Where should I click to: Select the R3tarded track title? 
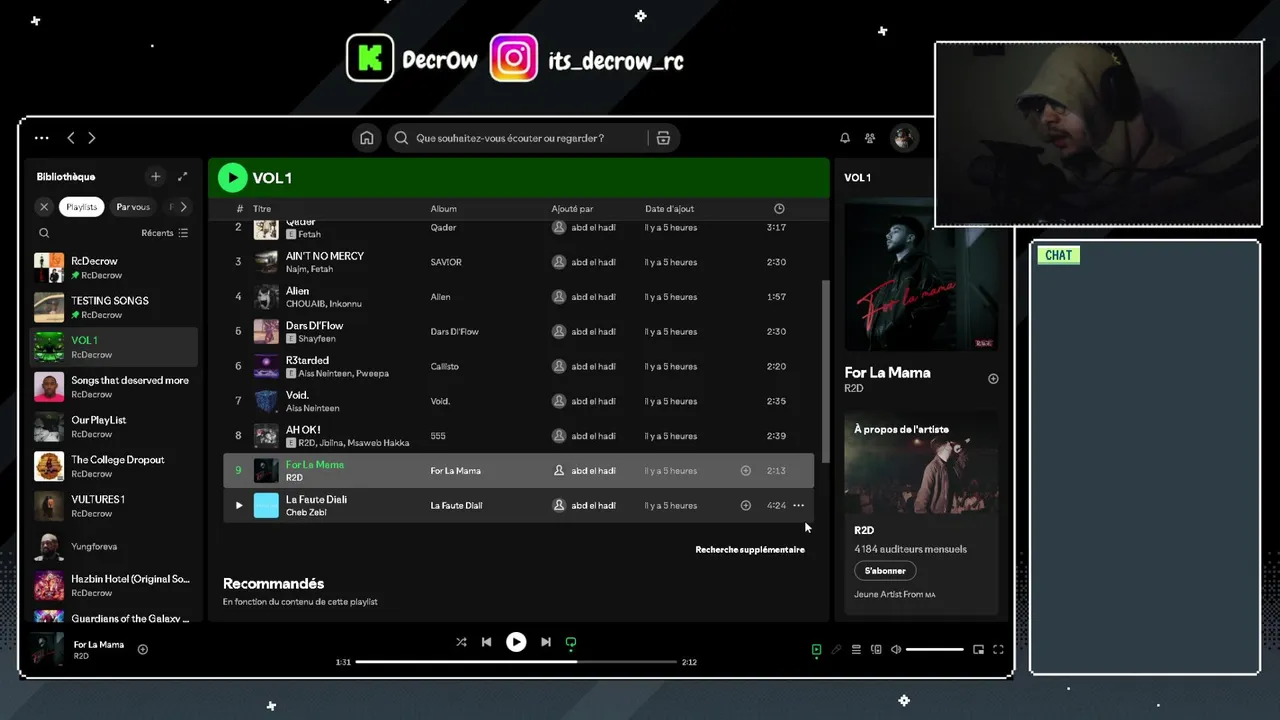click(x=307, y=360)
